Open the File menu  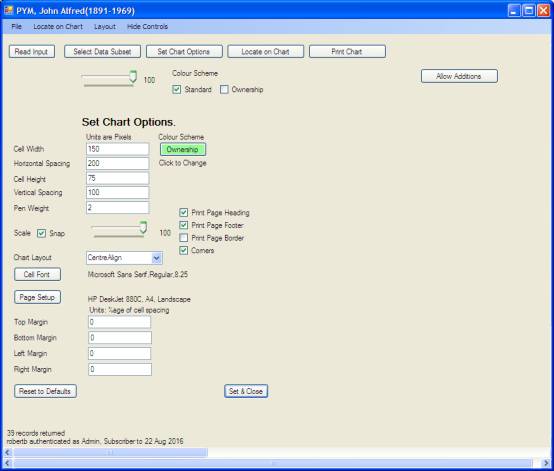click(x=16, y=27)
